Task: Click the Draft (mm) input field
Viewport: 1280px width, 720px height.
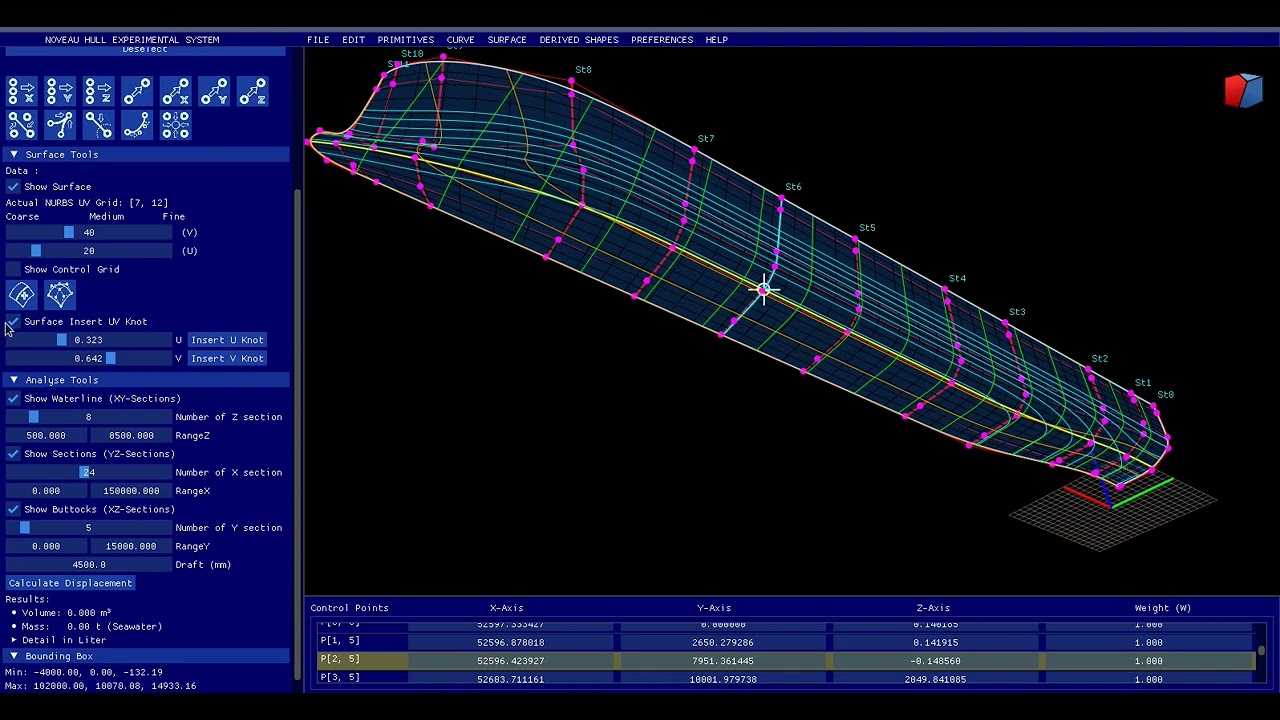Action: click(x=89, y=565)
